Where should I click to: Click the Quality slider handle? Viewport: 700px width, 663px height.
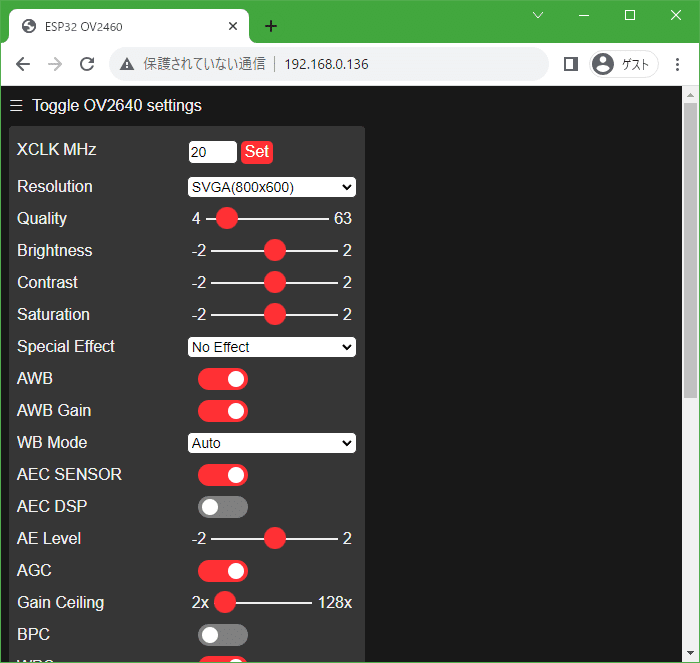[x=227, y=218]
